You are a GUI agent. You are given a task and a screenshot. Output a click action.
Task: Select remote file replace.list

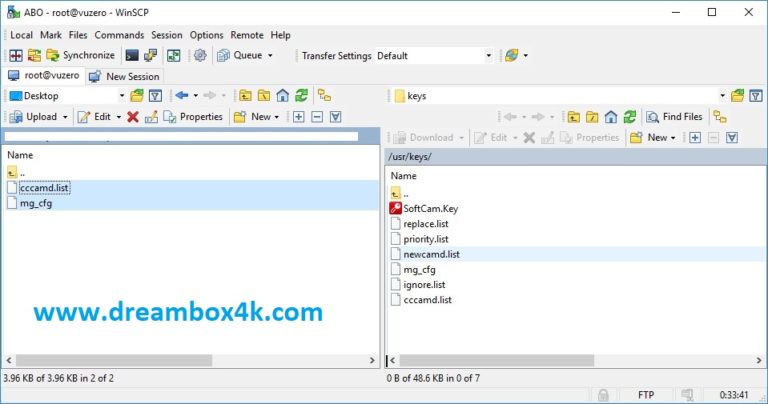tap(426, 224)
